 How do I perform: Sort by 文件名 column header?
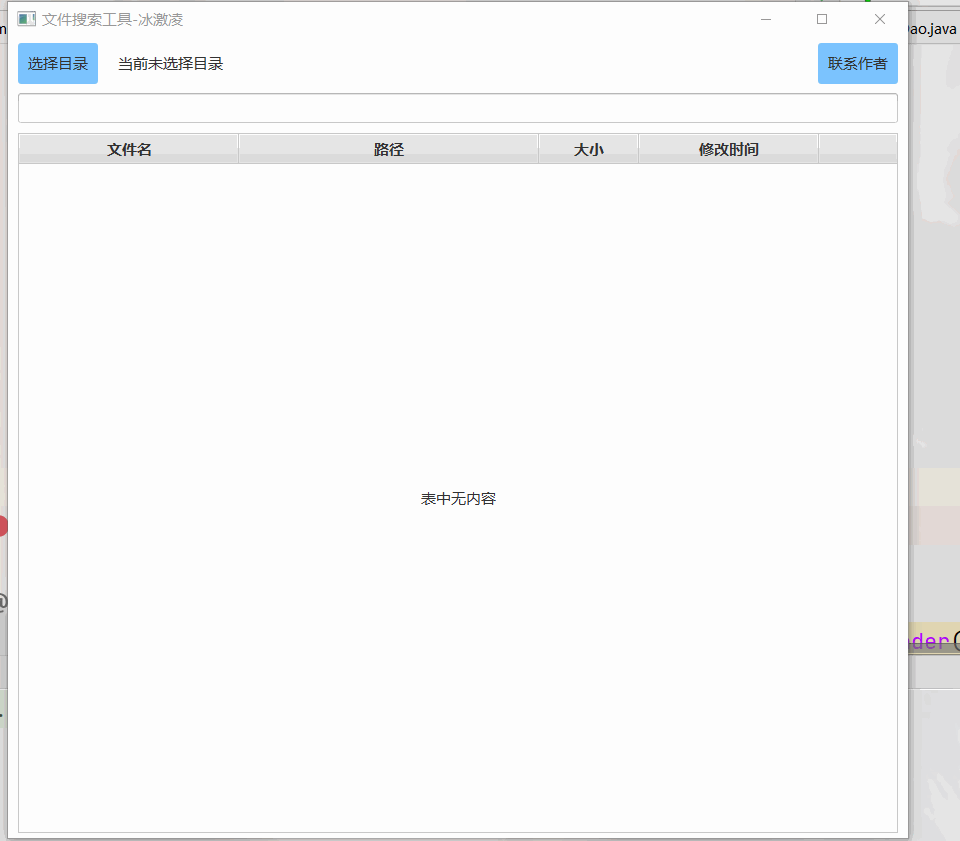129,149
